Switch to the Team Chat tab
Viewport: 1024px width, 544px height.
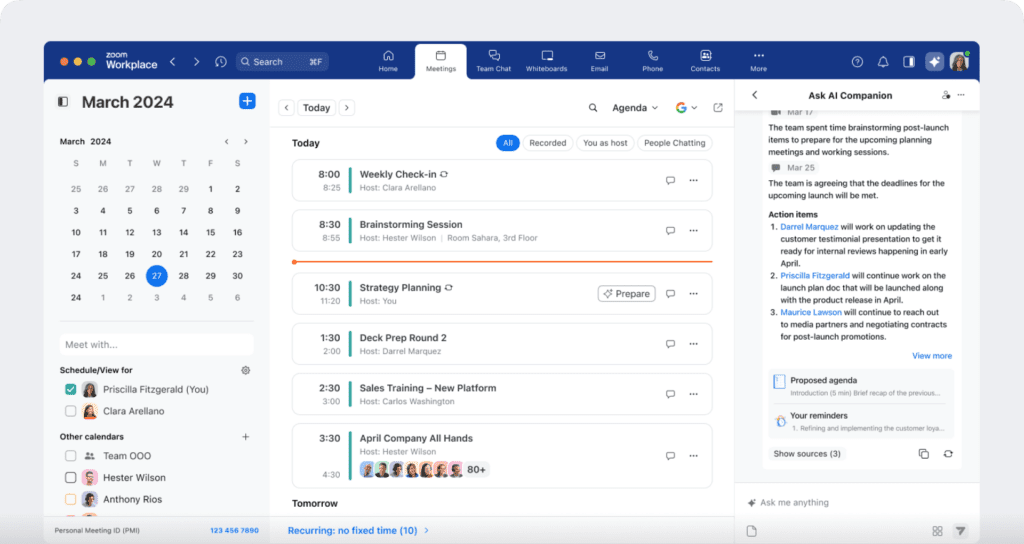click(493, 61)
